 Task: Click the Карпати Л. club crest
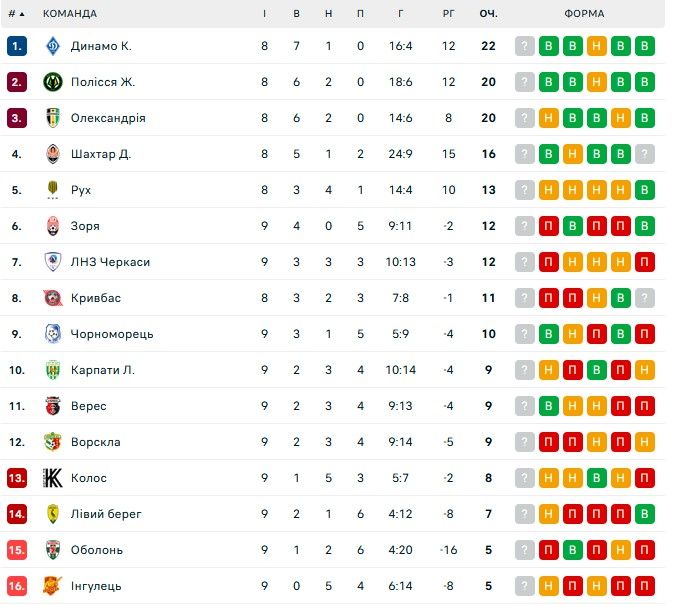[x=53, y=370]
